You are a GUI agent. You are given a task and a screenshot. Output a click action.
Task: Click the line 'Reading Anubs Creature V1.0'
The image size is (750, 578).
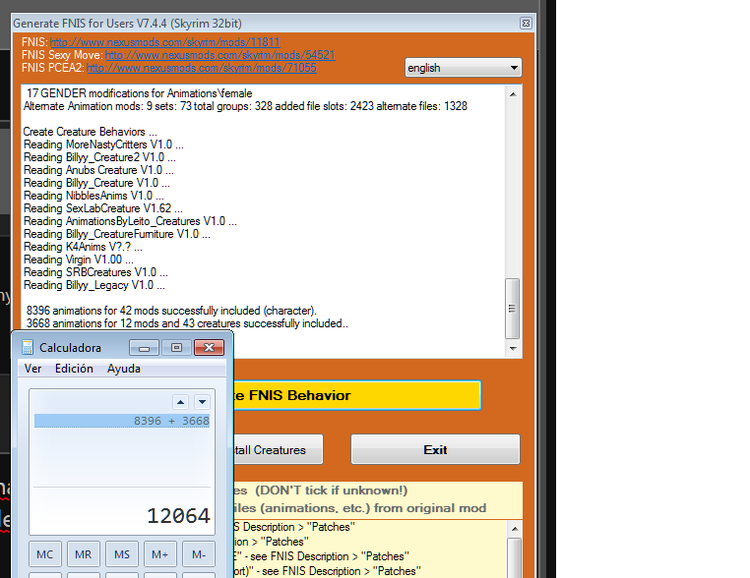(99, 170)
